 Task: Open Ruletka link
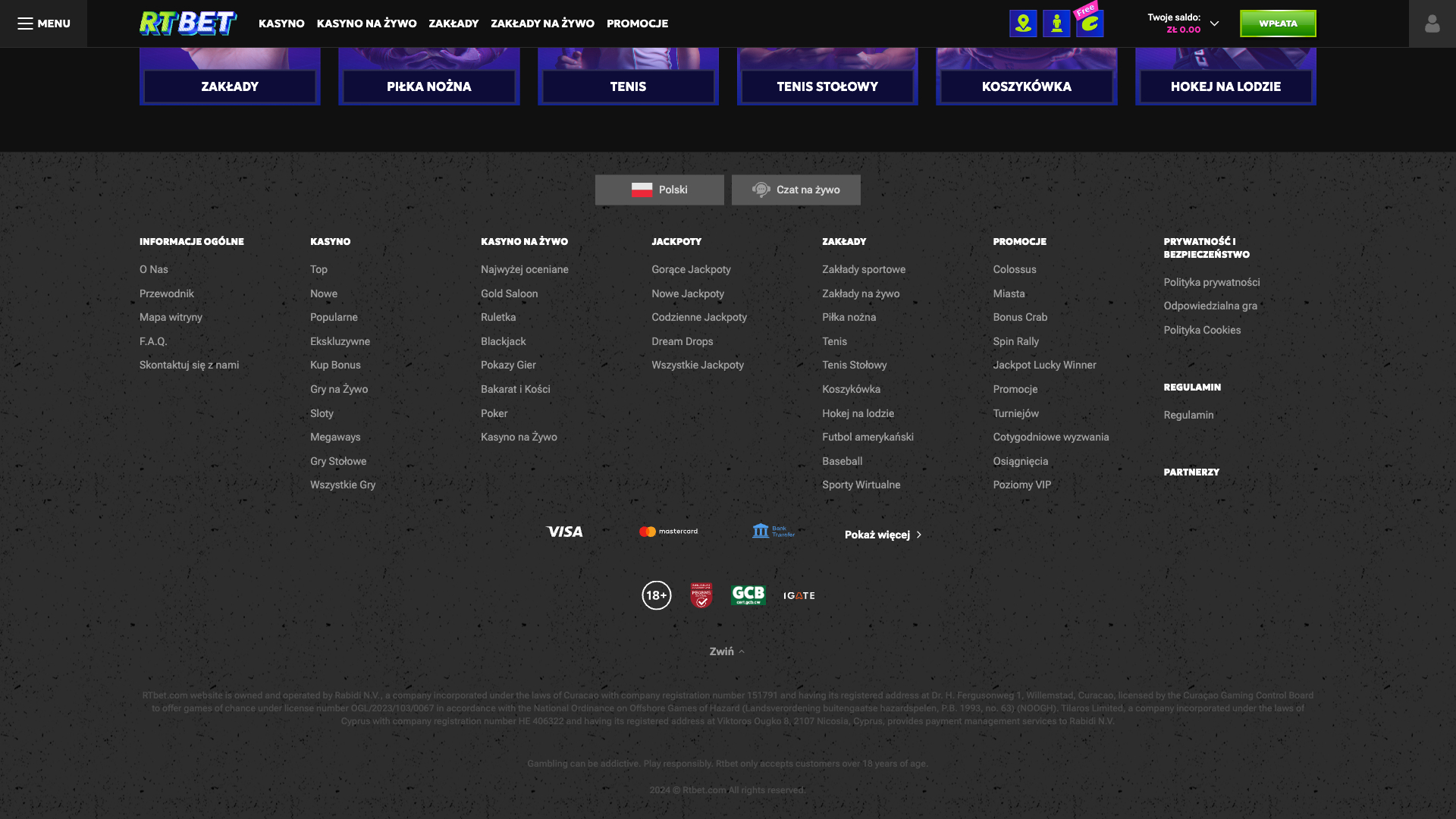point(498,317)
